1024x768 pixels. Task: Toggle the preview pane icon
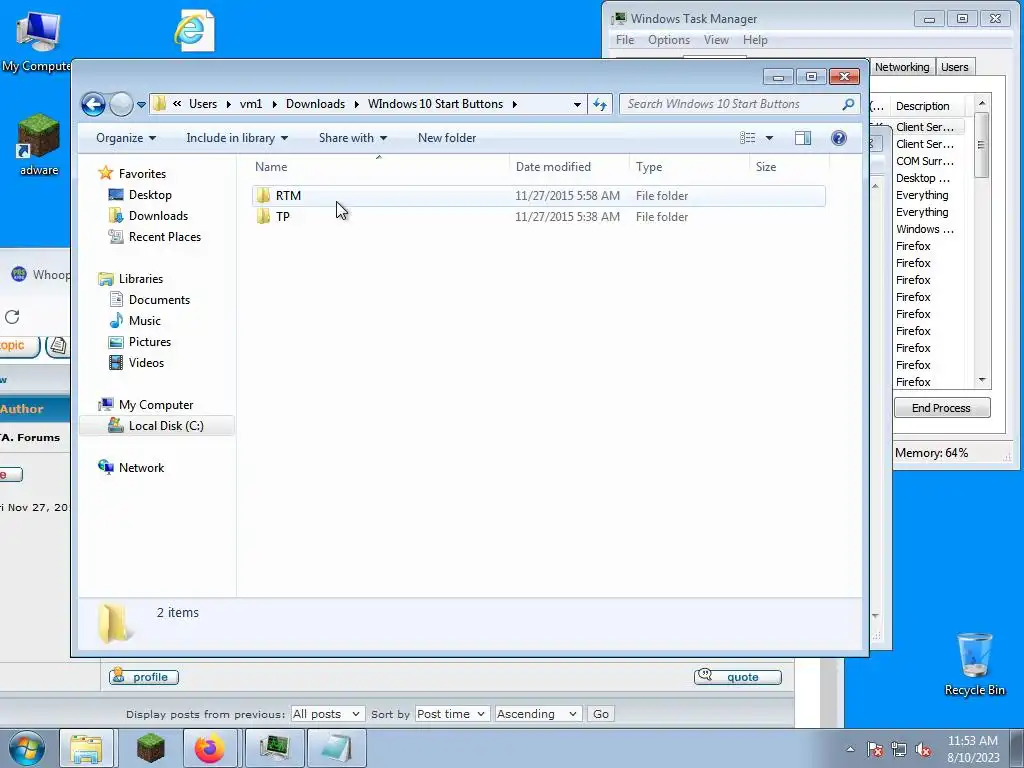(x=803, y=138)
